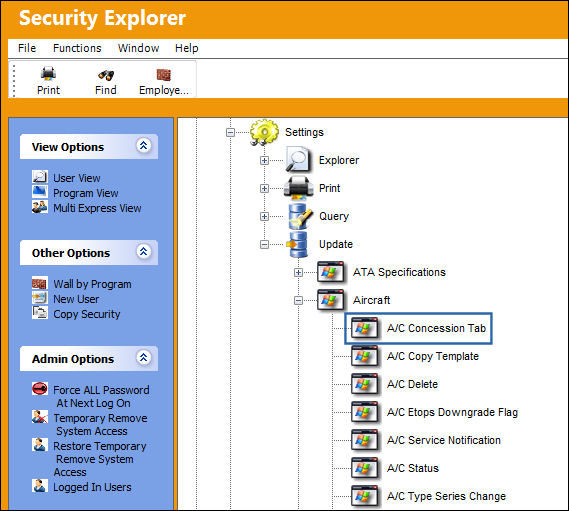569x511 pixels.
Task: Select the A/C Copy Template label
Action: tap(433, 356)
